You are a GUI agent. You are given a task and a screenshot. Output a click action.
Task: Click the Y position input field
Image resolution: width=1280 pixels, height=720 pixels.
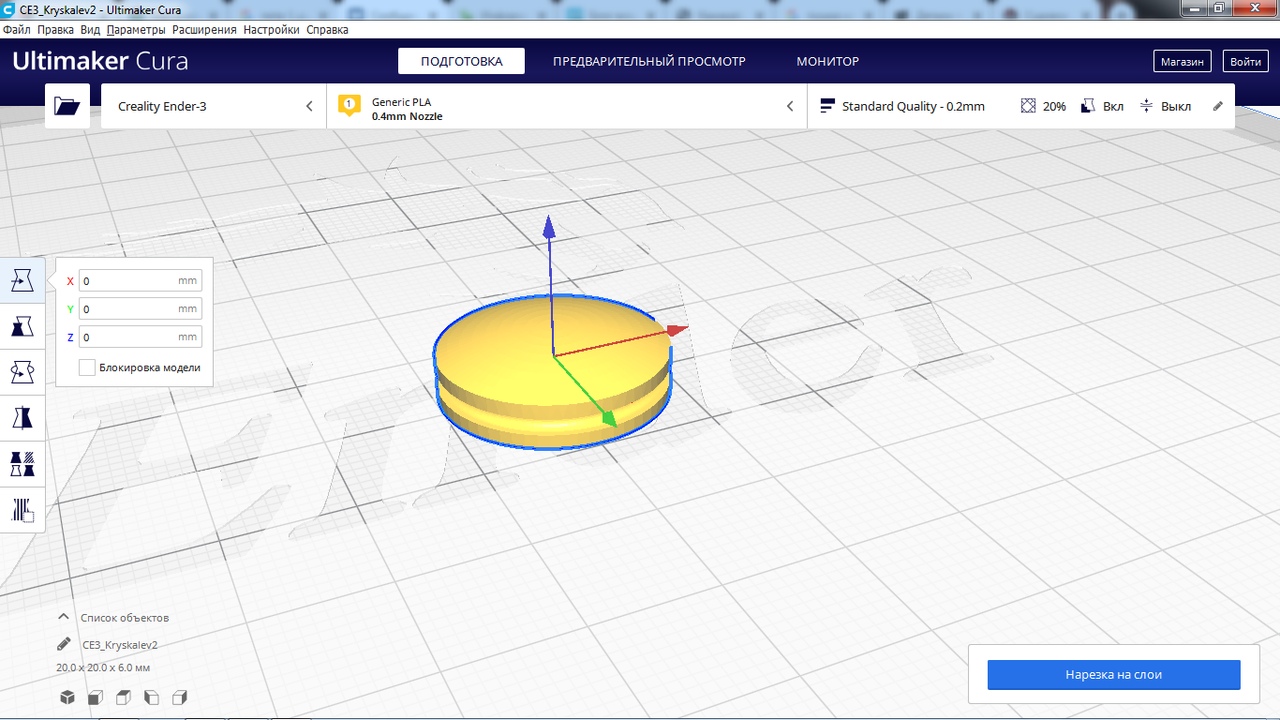(x=140, y=309)
